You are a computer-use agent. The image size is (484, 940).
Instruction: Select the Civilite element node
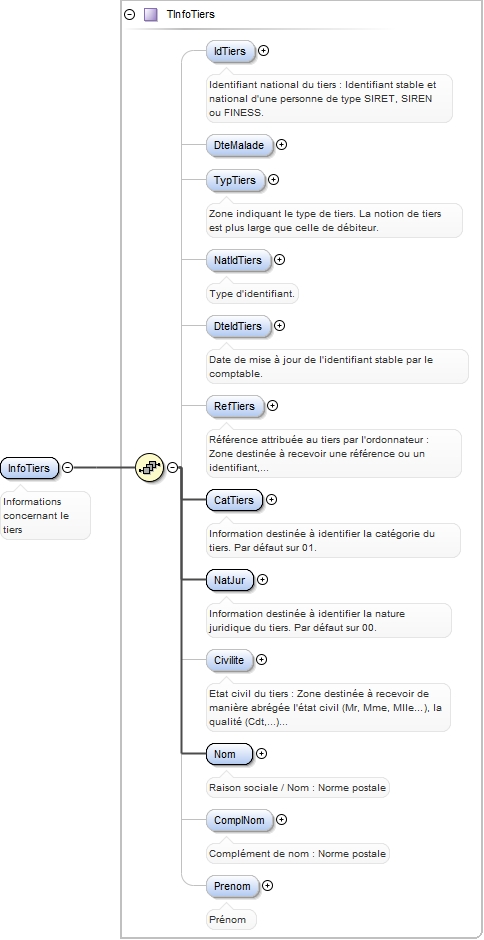click(x=229, y=660)
